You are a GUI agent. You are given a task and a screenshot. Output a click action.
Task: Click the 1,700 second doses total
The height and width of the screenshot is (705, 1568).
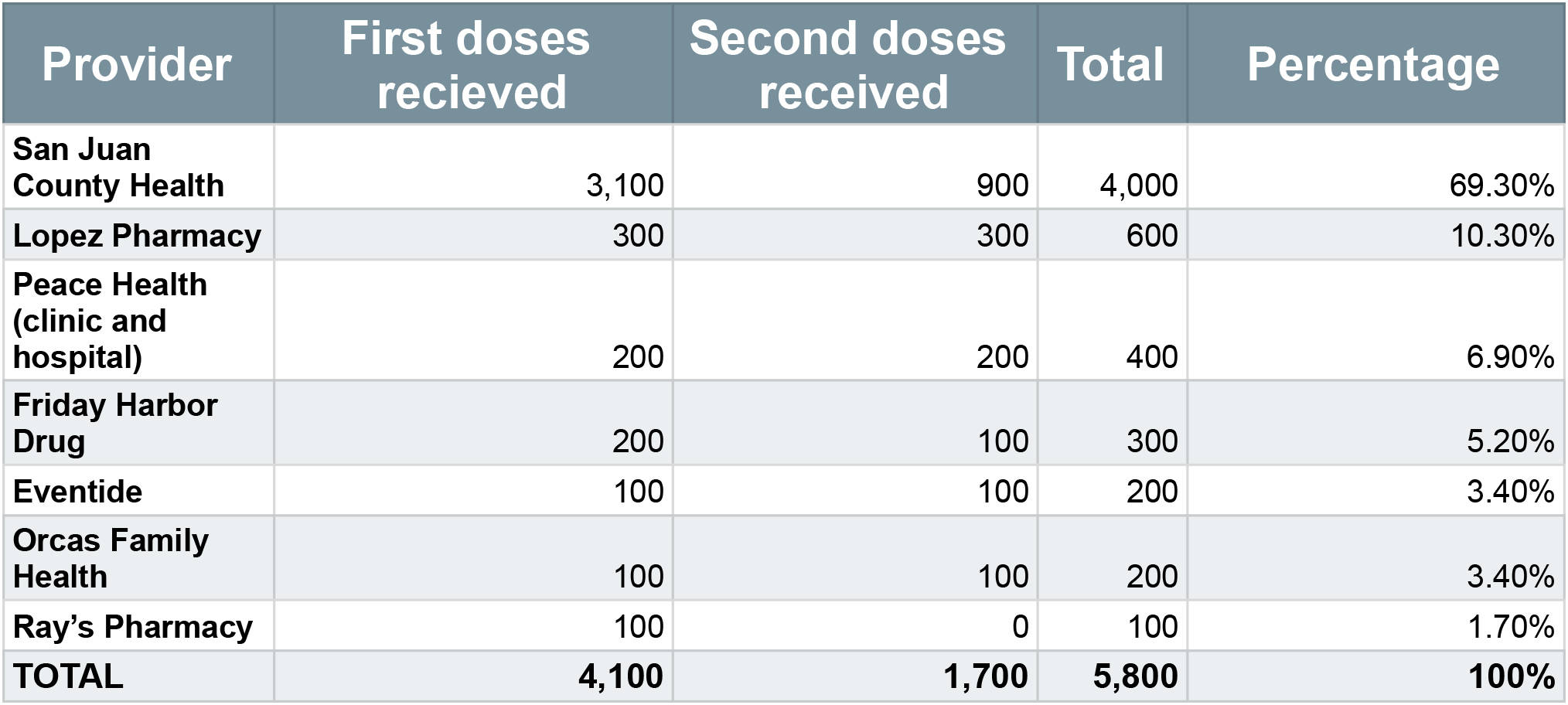pos(986,676)
